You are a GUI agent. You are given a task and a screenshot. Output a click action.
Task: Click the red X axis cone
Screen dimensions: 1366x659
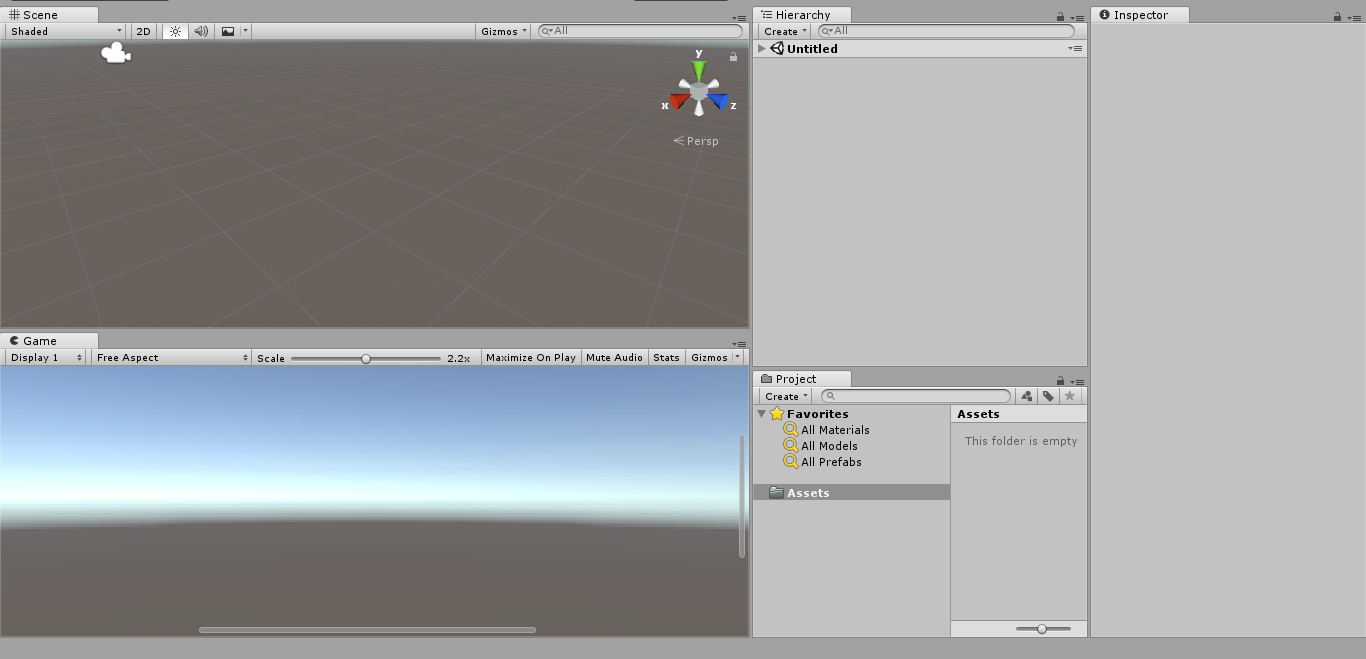pos(679,101)
